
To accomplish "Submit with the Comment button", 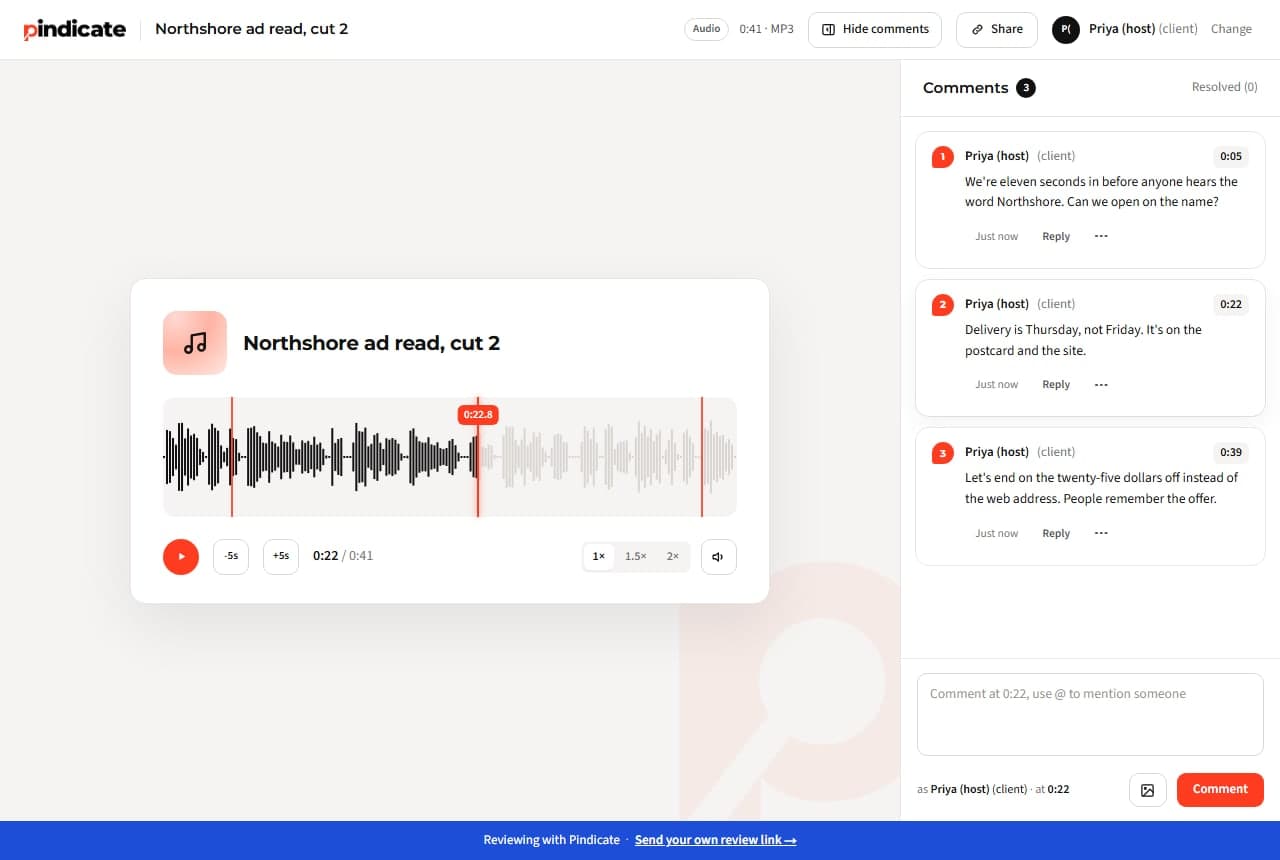I will 1220,789.
